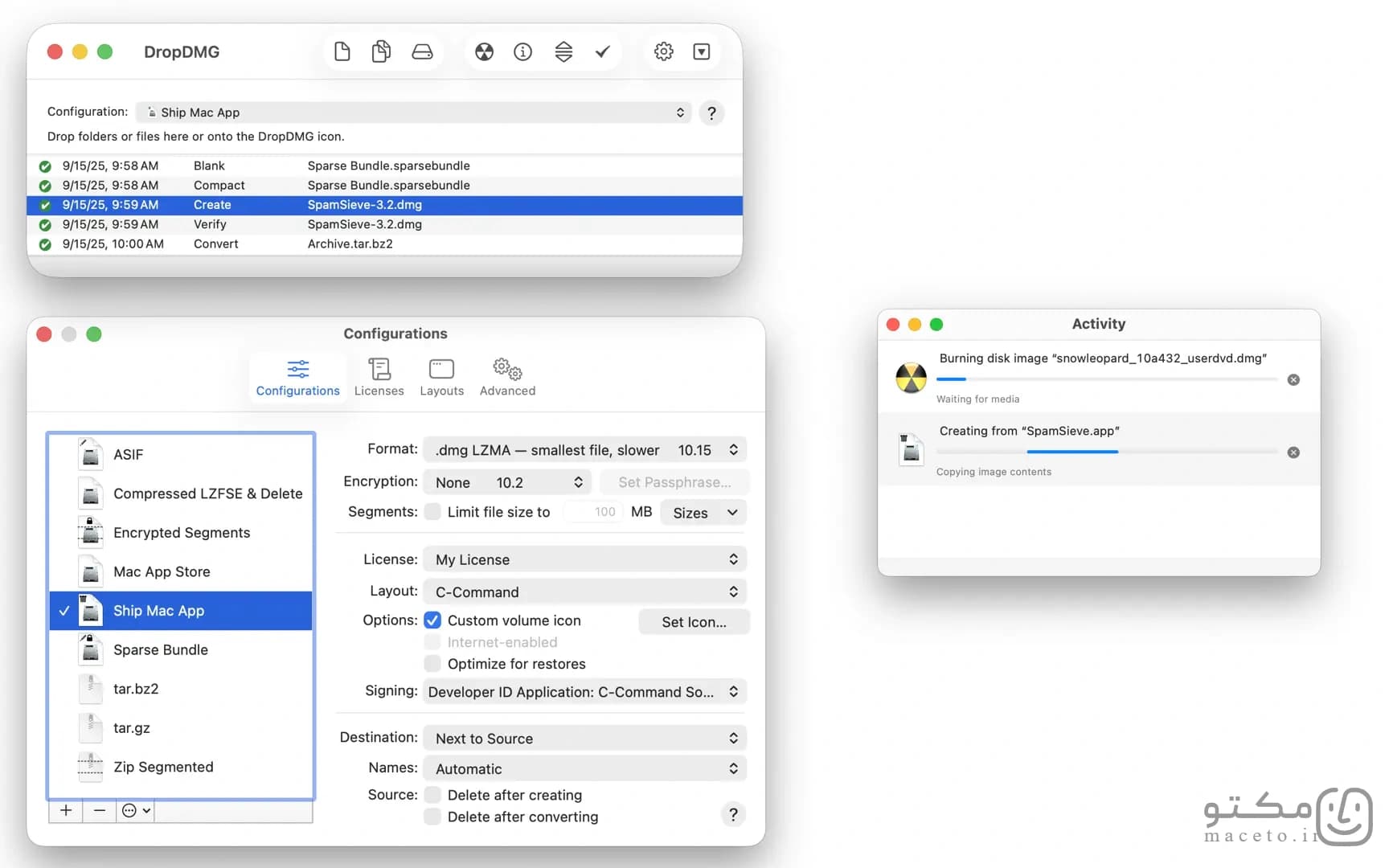
Task: Click help button in Configurations window
Action: pyautogui.click(x=733, y=814)
